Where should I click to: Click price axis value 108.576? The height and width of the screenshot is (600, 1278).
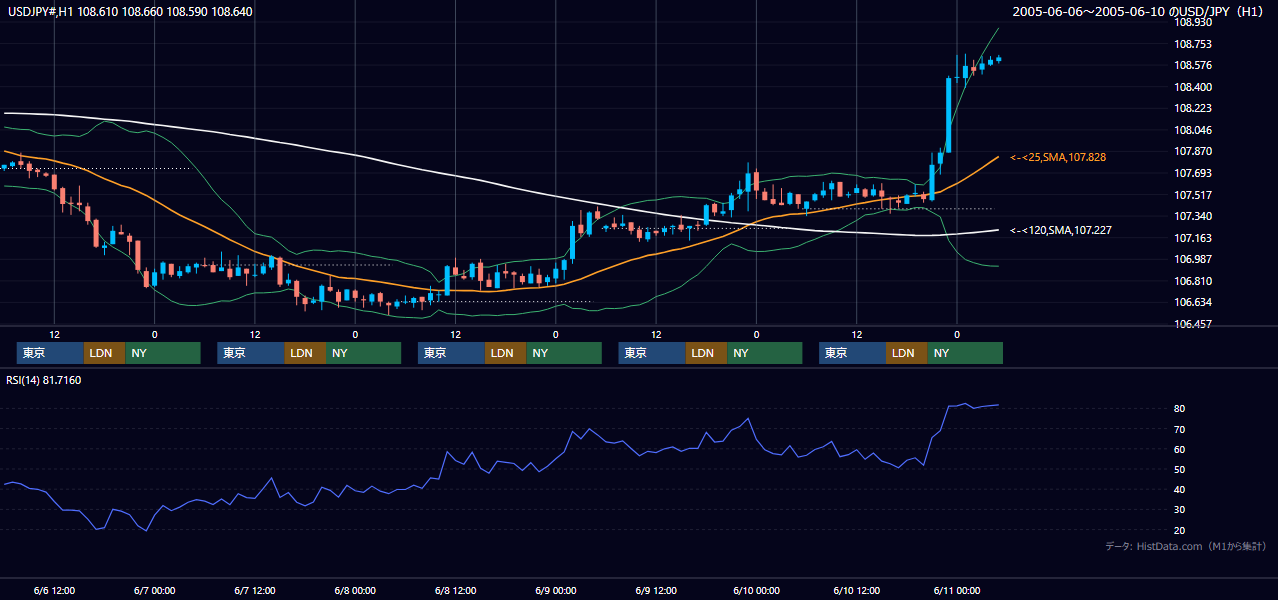coord(1194,65)
